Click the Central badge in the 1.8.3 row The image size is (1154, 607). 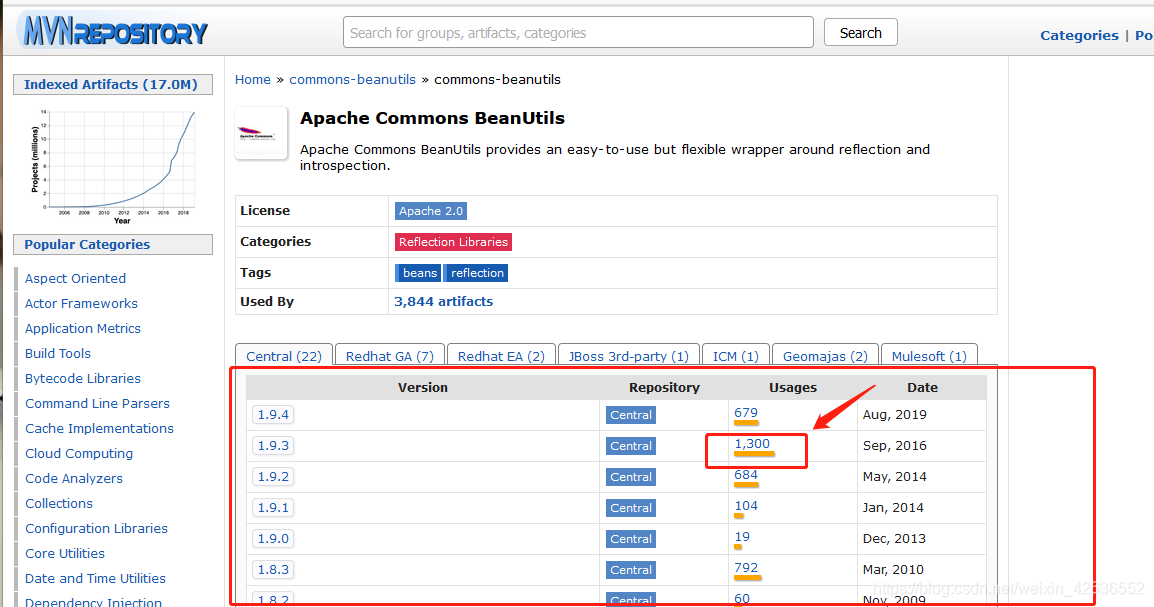631,569
